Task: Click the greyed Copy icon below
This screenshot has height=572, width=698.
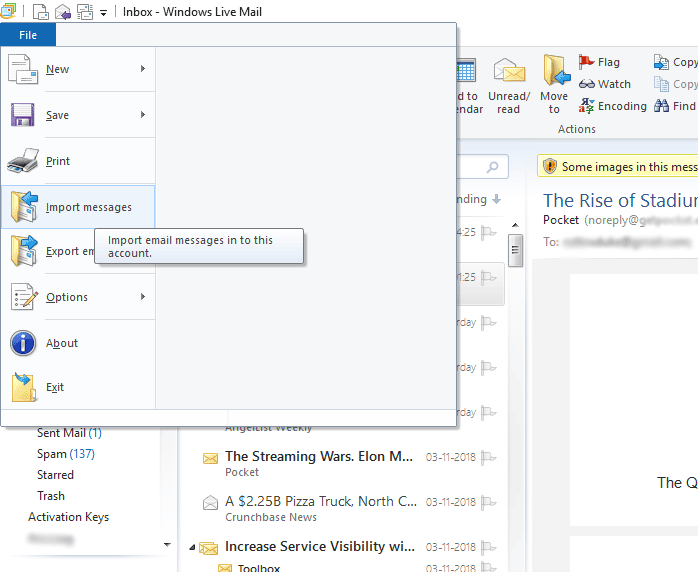Action: [661, 84]
